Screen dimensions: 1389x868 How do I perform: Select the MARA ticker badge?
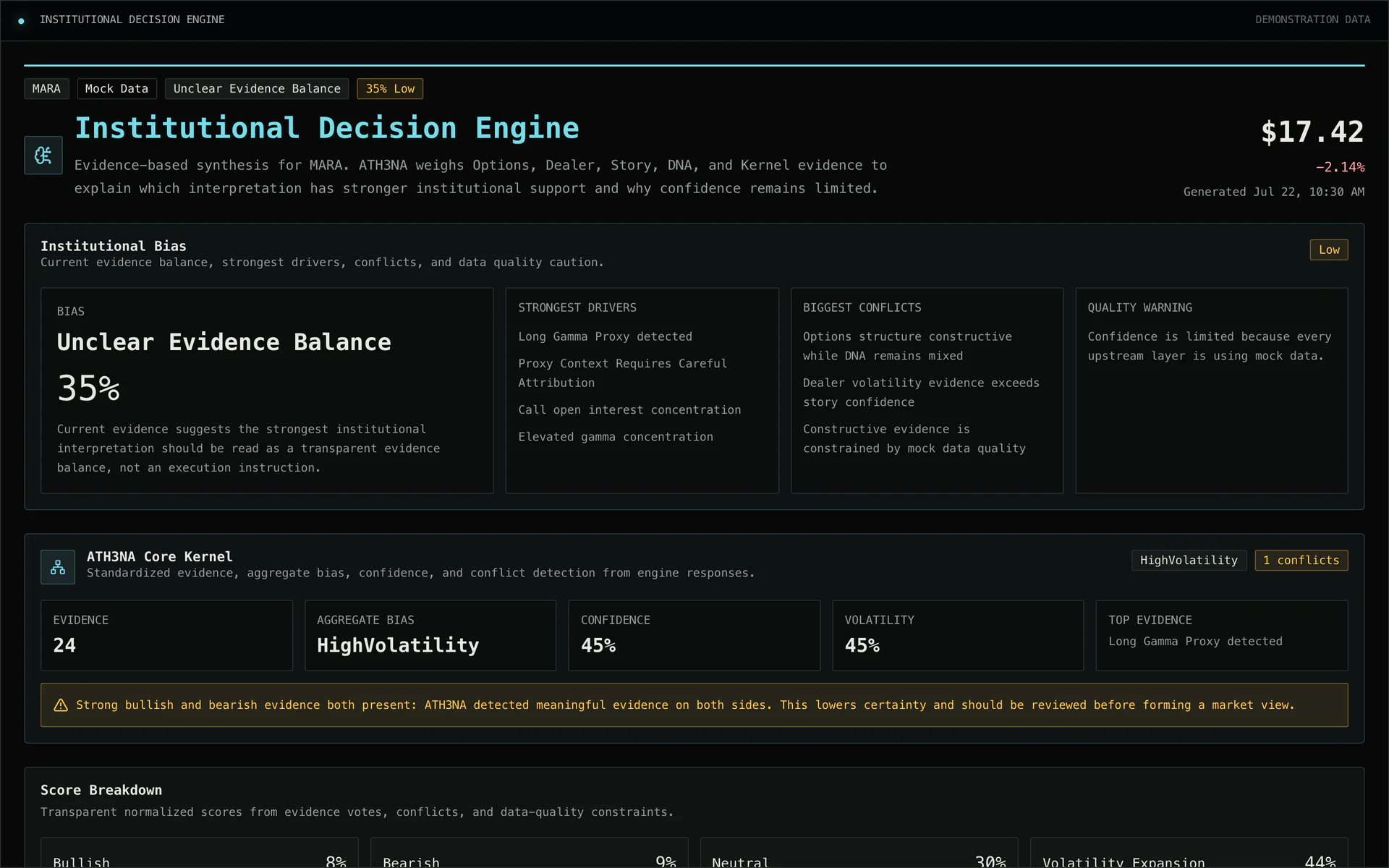click(x=46, y=88)
